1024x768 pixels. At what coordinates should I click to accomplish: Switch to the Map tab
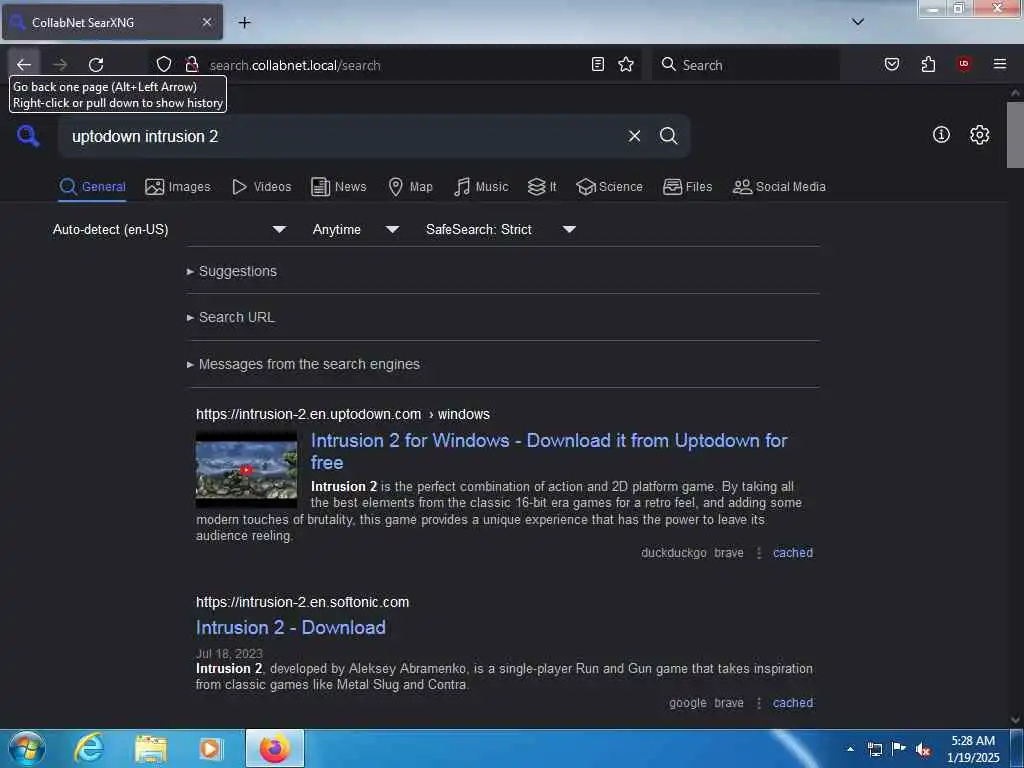(x=410, y=187)
